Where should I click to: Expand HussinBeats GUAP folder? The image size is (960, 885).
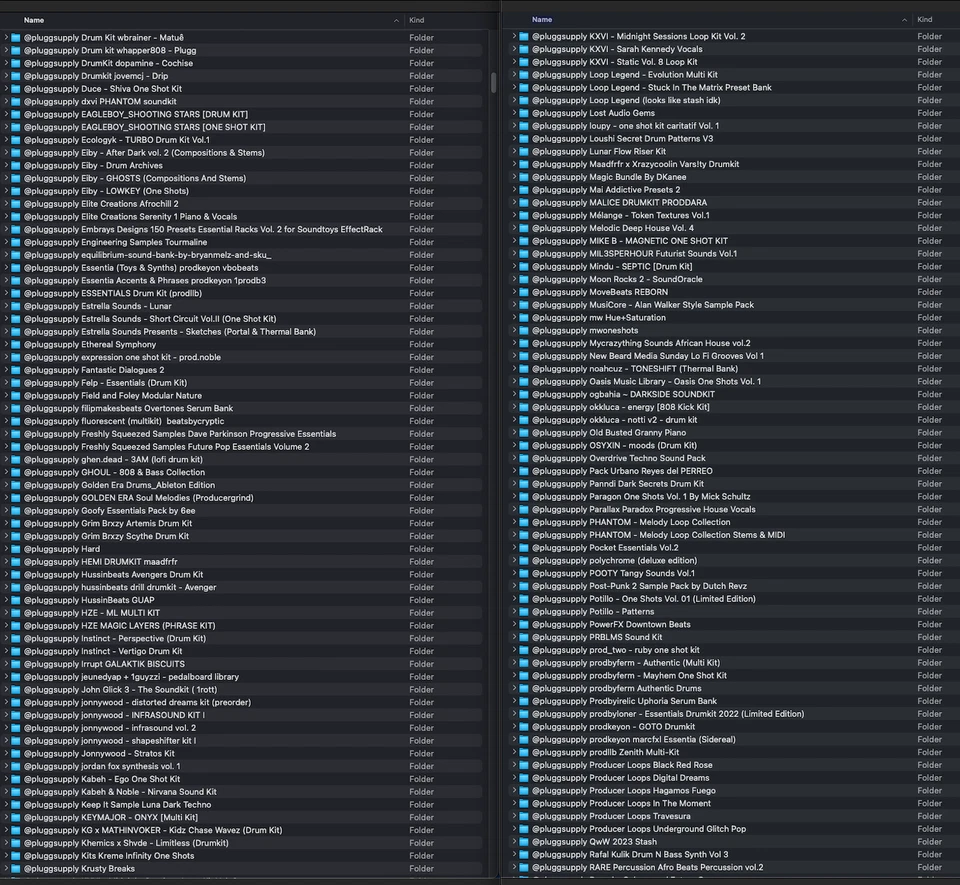tap(6, 600)
